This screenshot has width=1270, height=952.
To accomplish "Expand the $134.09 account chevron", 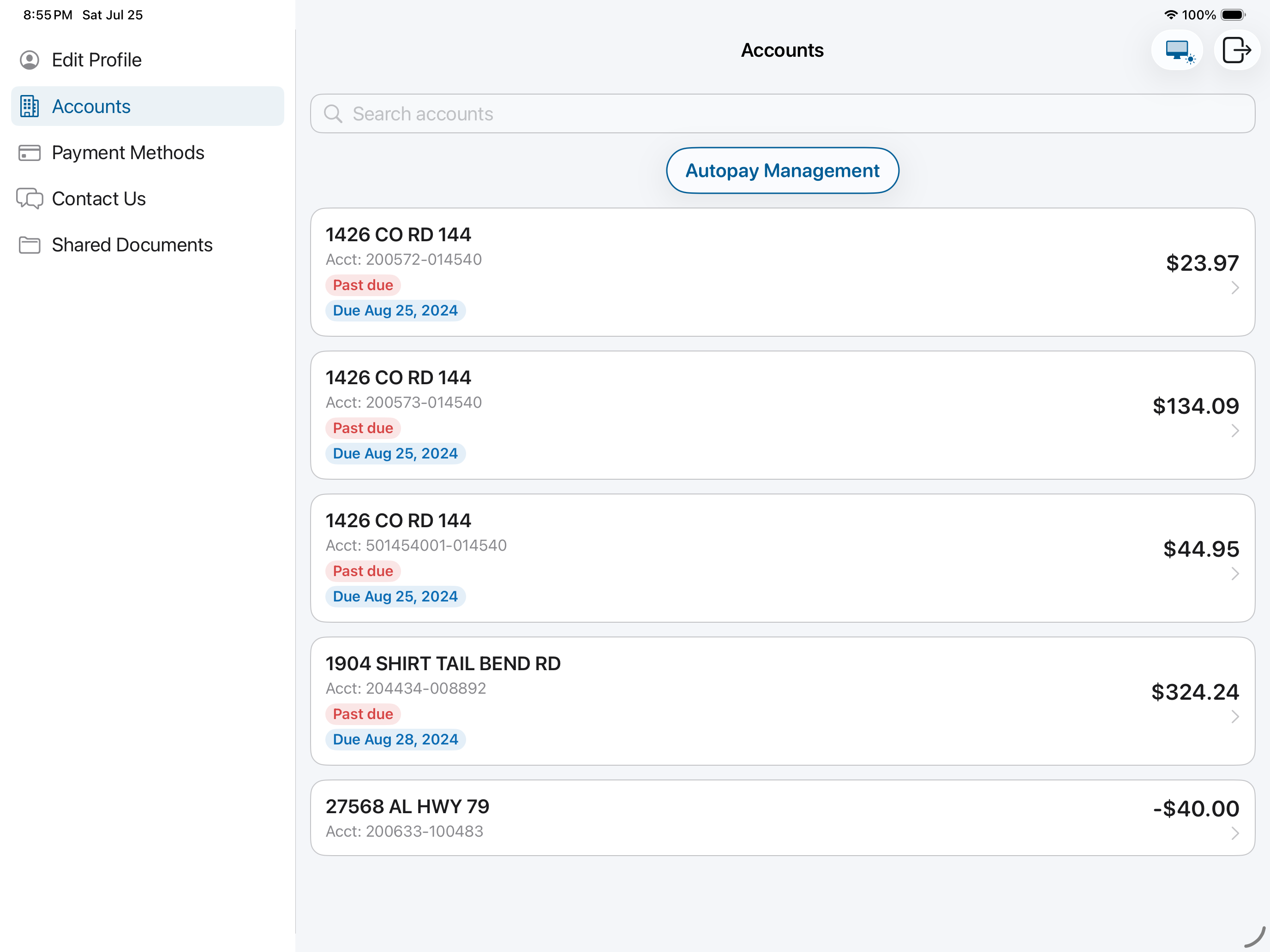I will click(1235, 430).
